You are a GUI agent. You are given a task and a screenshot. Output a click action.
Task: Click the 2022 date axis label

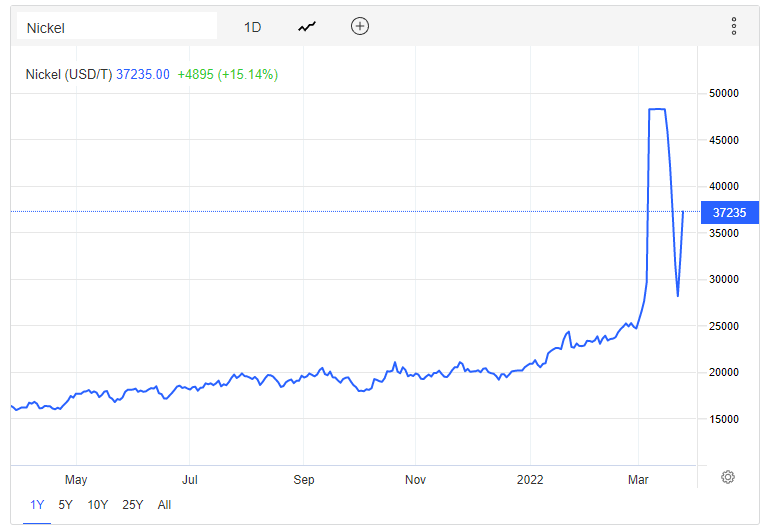click(x=530, y=479)
